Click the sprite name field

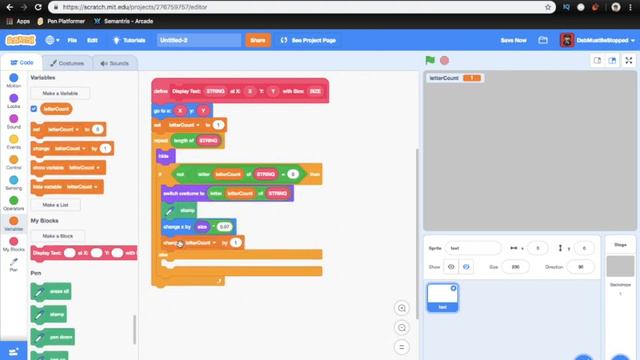point(473,248)
